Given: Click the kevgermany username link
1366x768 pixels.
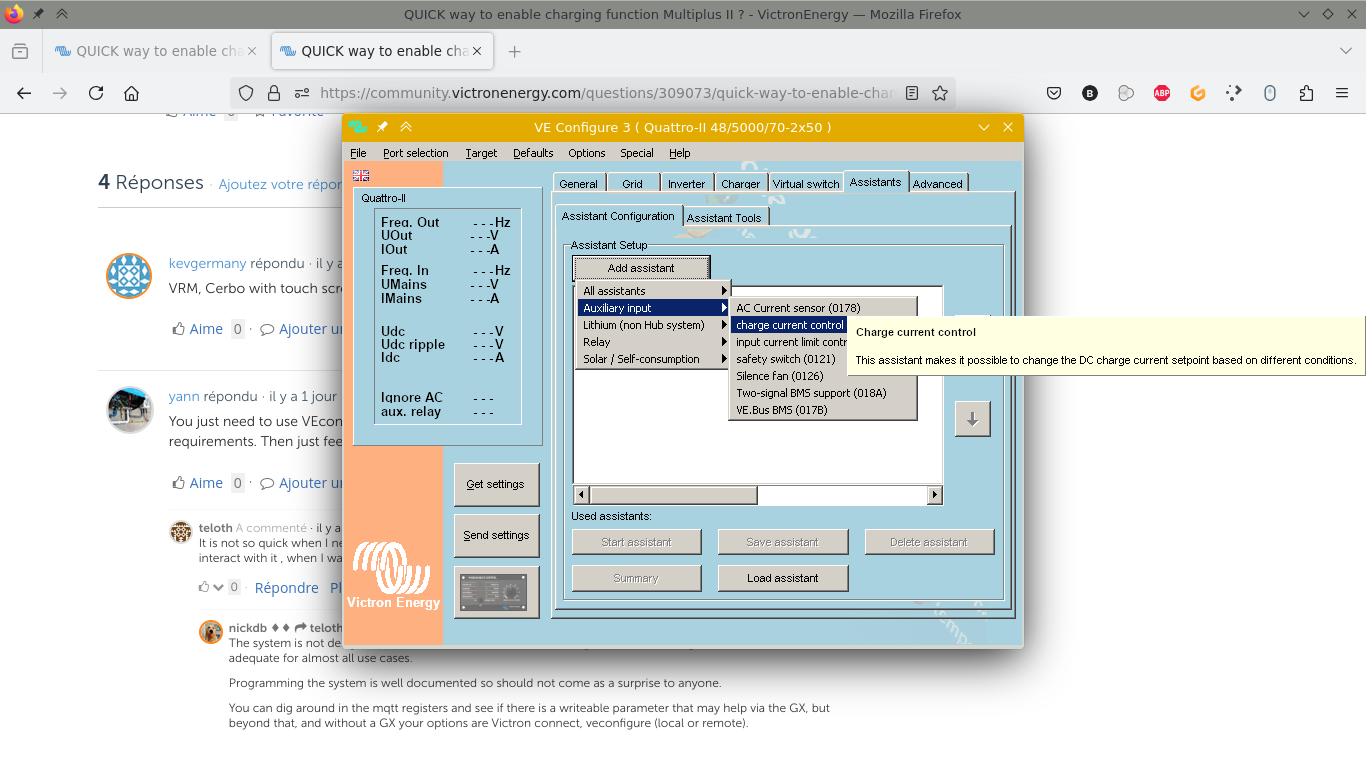Looking at the screenshot, I should 208,263.
